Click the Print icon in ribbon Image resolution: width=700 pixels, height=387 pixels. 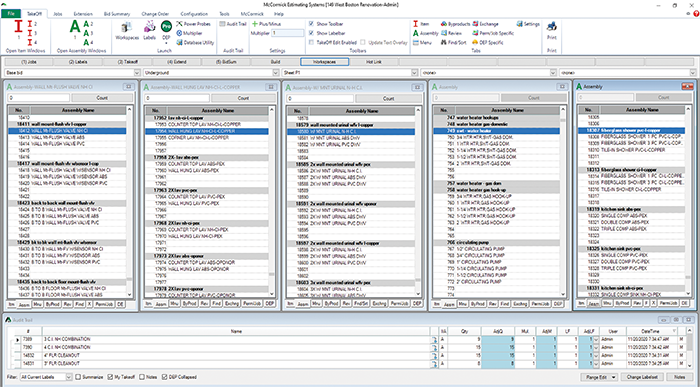[x=552, y=30]
